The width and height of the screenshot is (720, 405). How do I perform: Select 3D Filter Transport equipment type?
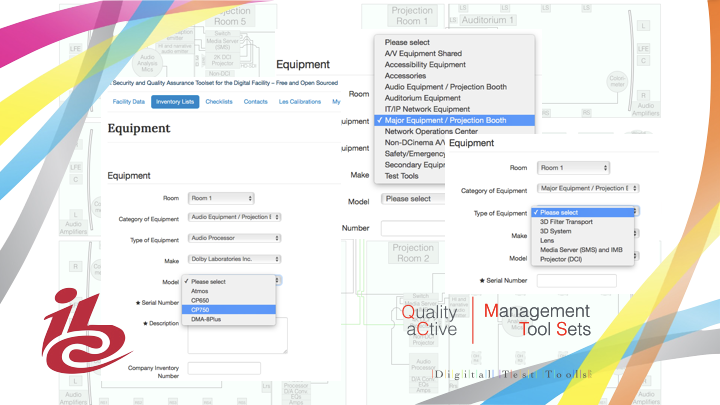click(x=583, y=222)
